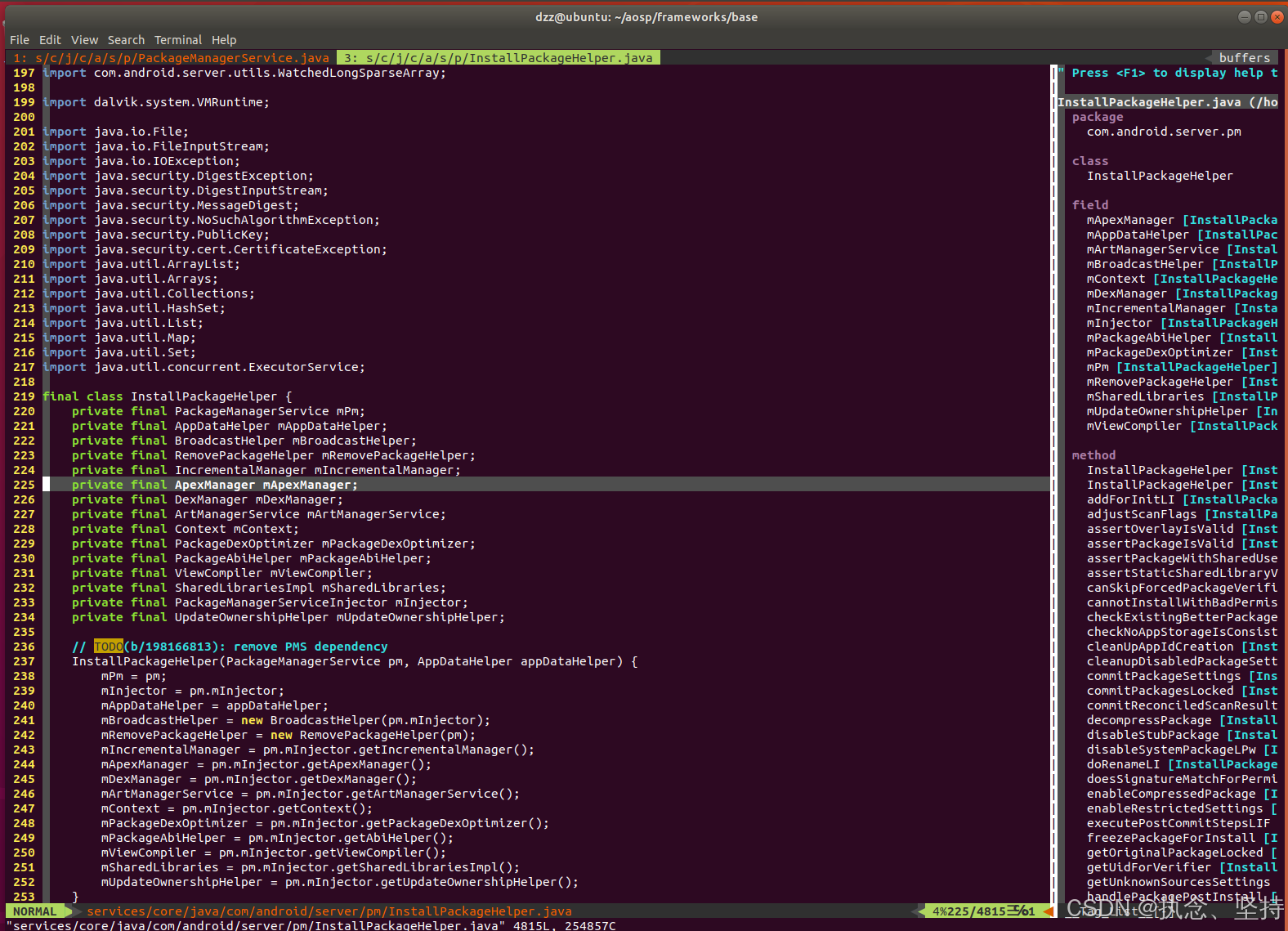Screen dimensions: 1288x931
Task: Click 'import java.util.HashSet;' line
Action: [134, 308]
